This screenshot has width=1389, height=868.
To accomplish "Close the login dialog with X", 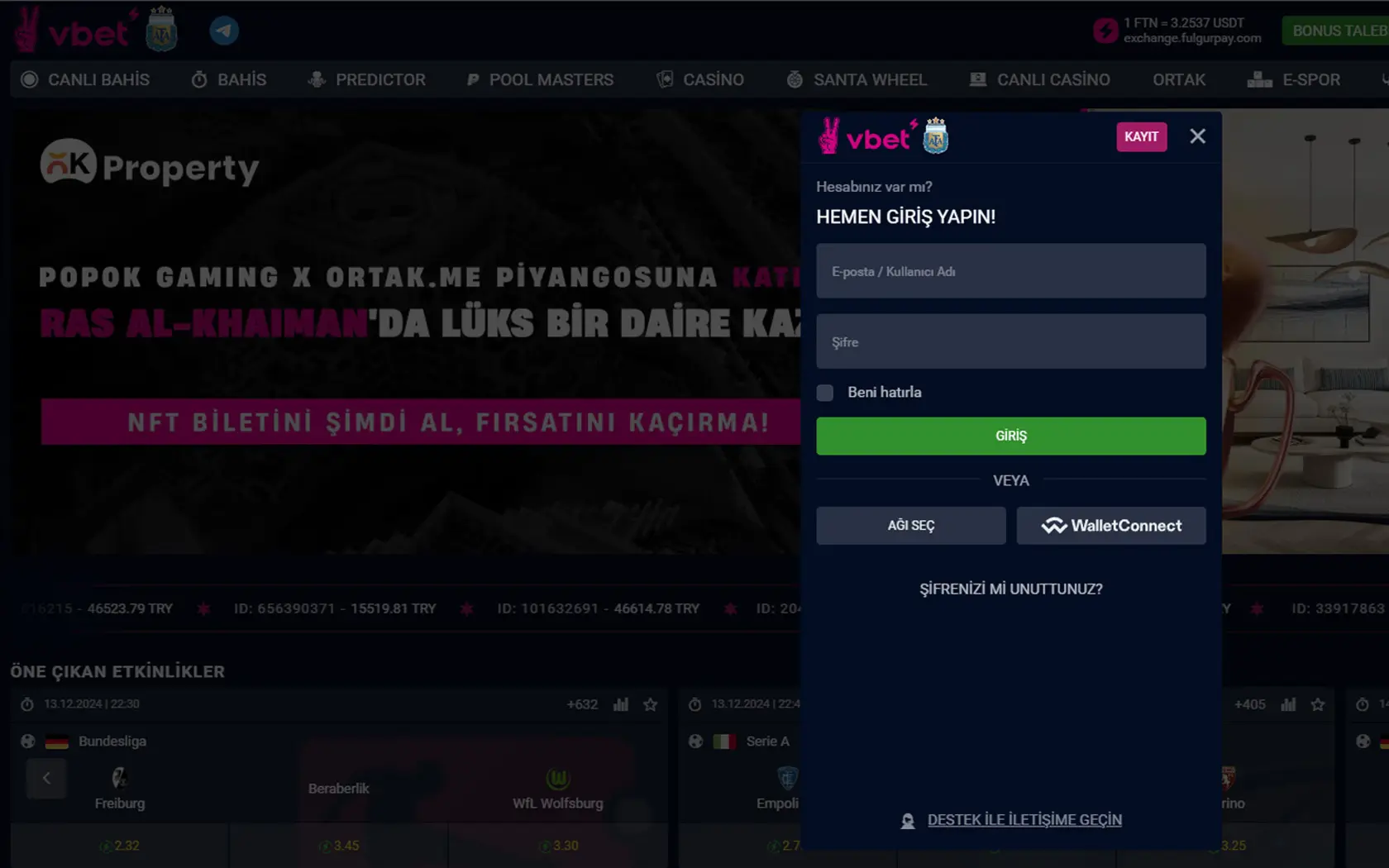I will click(1197, 136).
